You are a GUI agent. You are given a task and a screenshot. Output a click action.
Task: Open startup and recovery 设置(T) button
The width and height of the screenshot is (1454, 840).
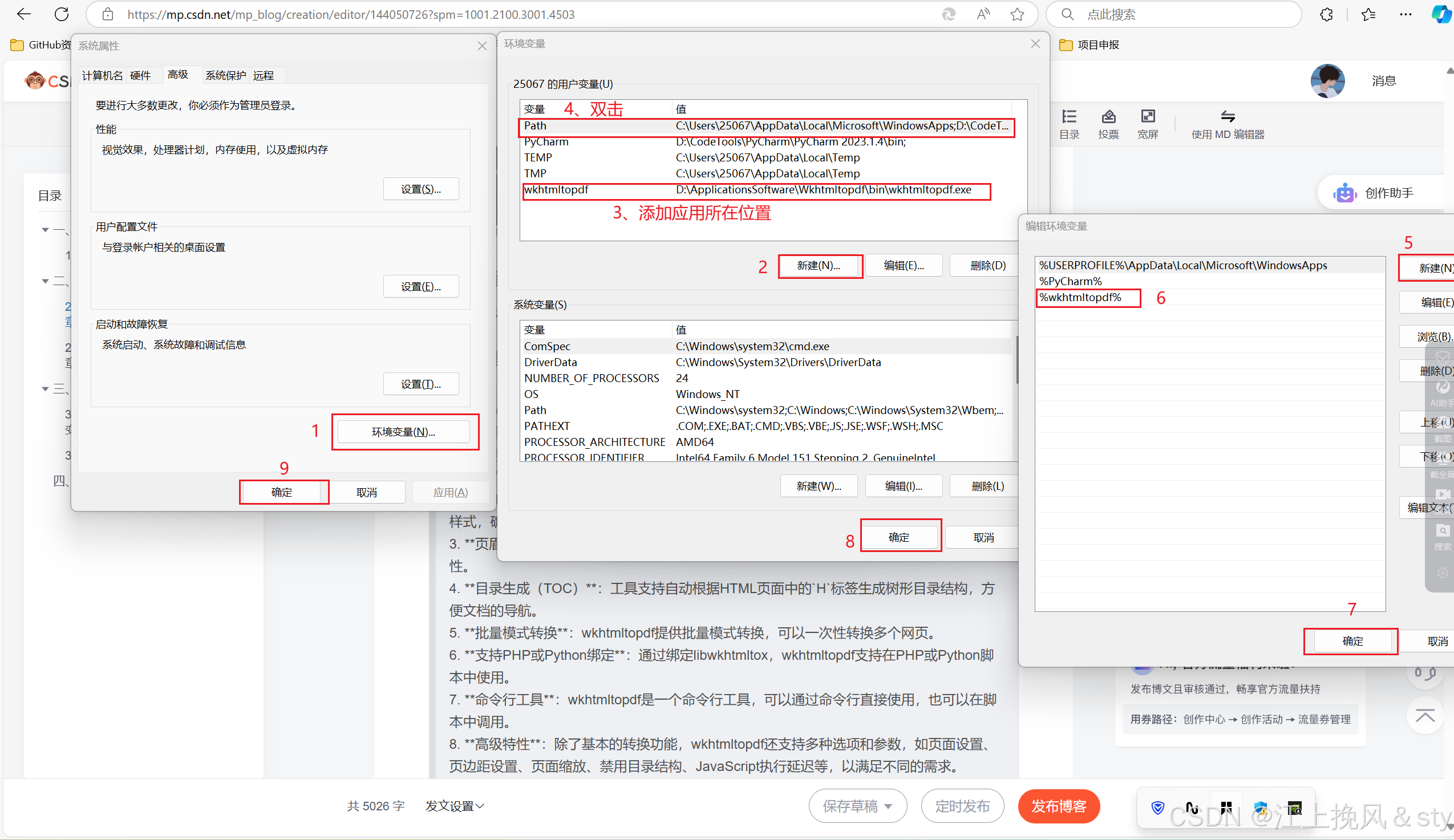420,384
